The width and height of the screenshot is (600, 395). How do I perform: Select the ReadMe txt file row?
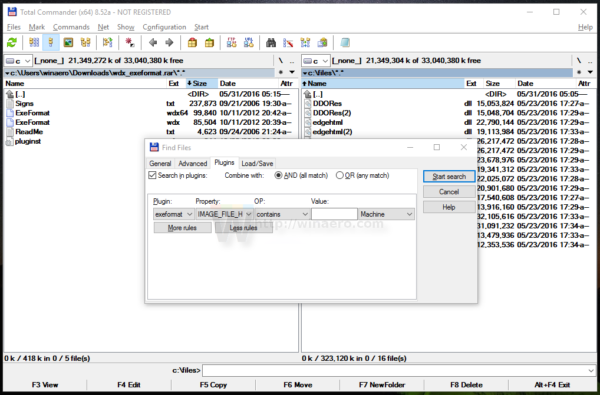pos(149,132)
